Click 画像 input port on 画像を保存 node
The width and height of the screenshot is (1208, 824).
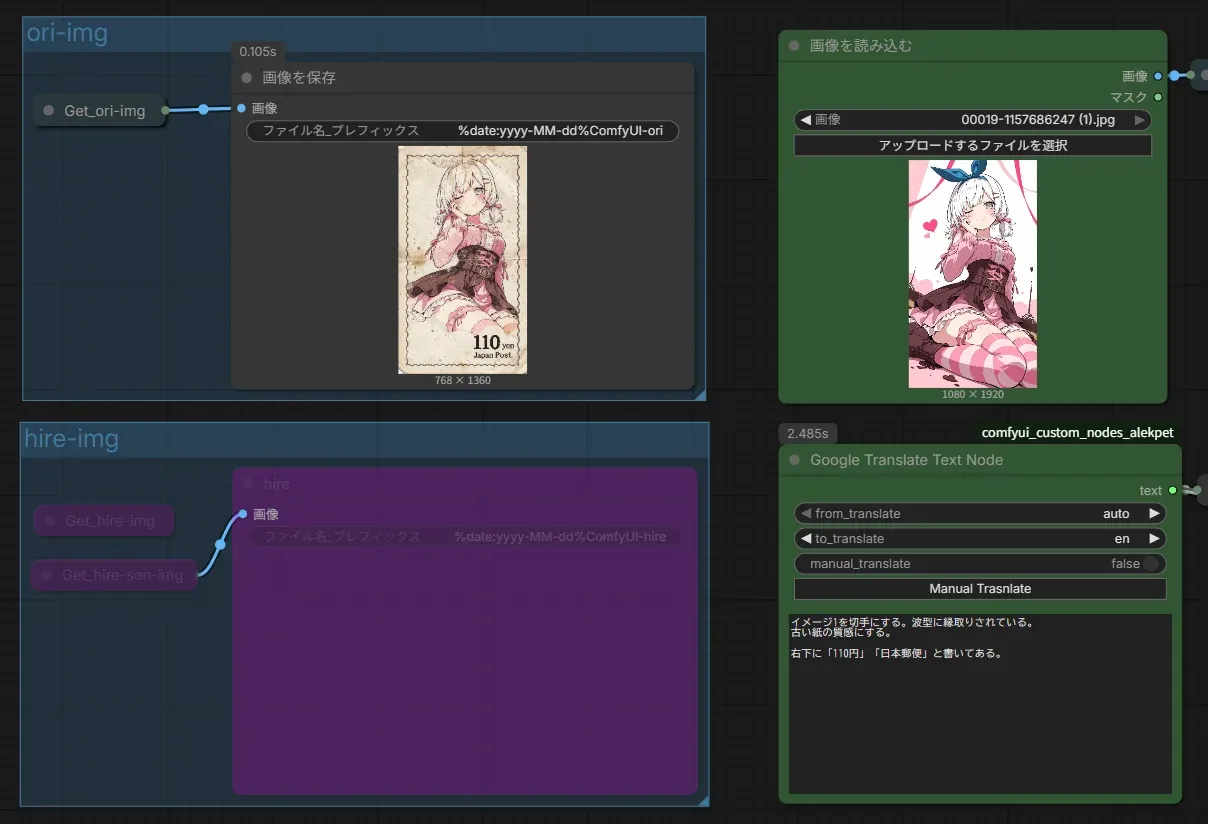pos(241,108)
